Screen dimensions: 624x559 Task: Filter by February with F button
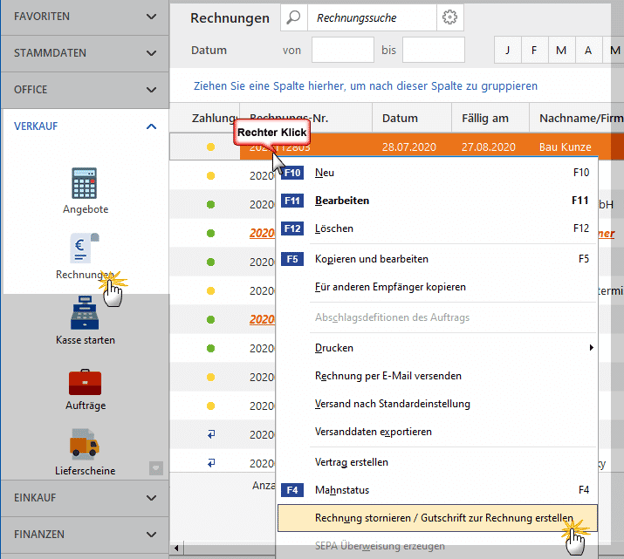(534, 50)
